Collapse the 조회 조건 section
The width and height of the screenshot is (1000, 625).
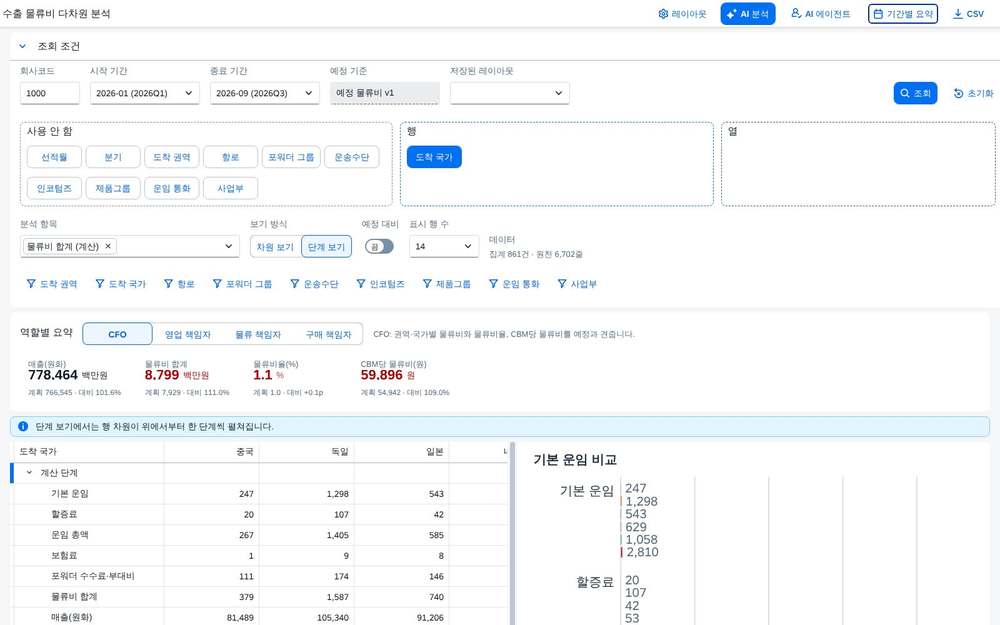click(x=22, y=46)
